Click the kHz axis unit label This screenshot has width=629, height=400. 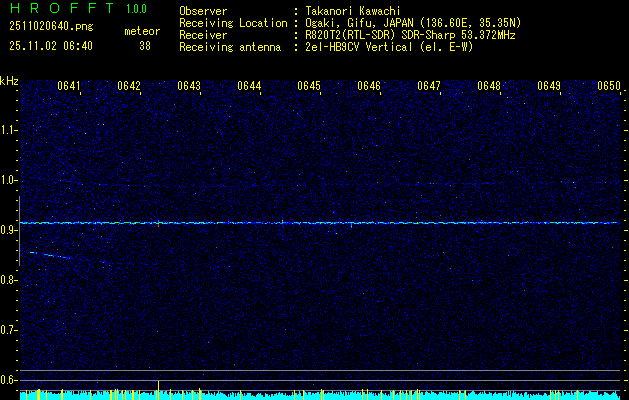pos(9,81)
